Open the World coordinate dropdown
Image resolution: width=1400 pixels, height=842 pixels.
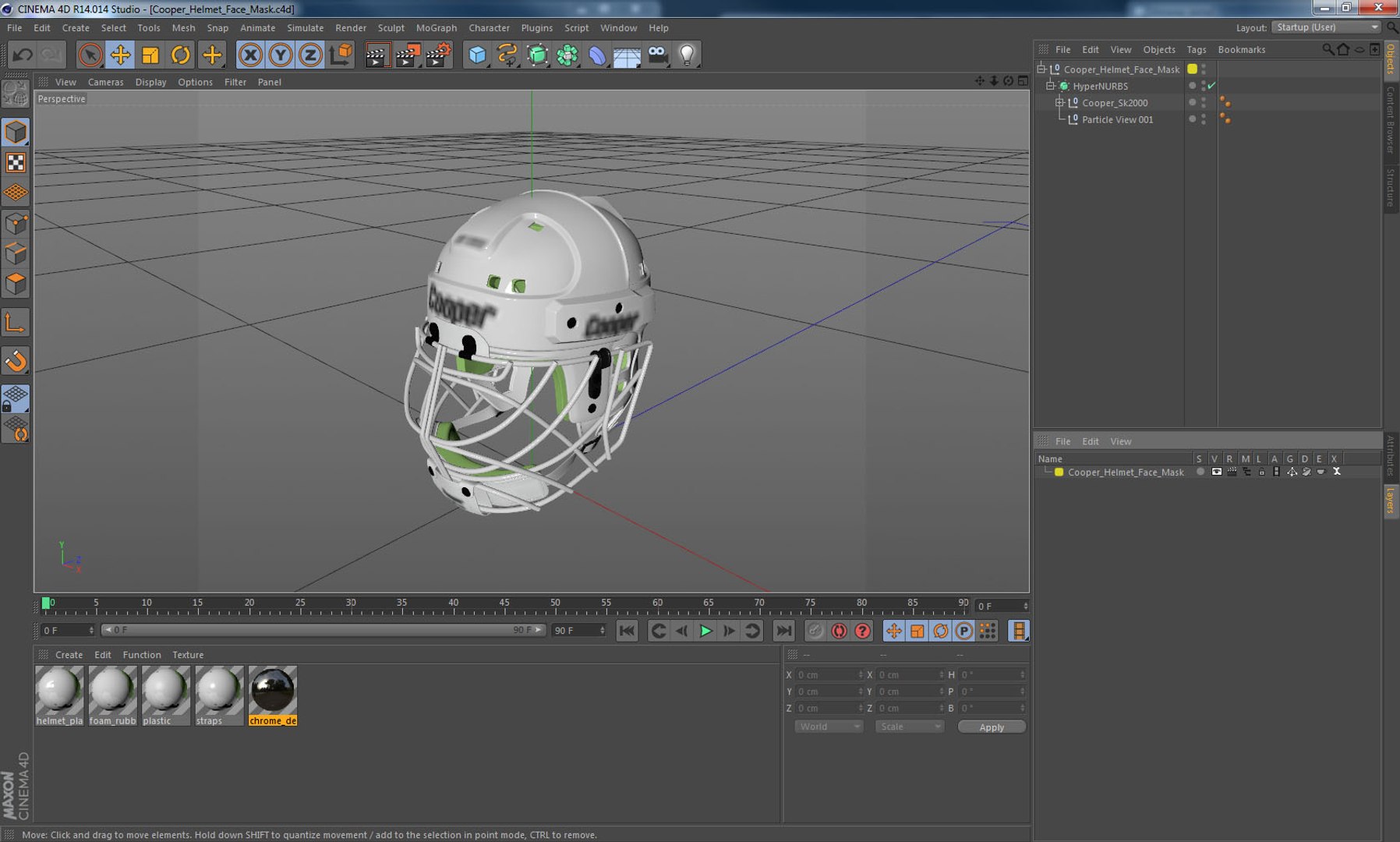pos(829,727)
